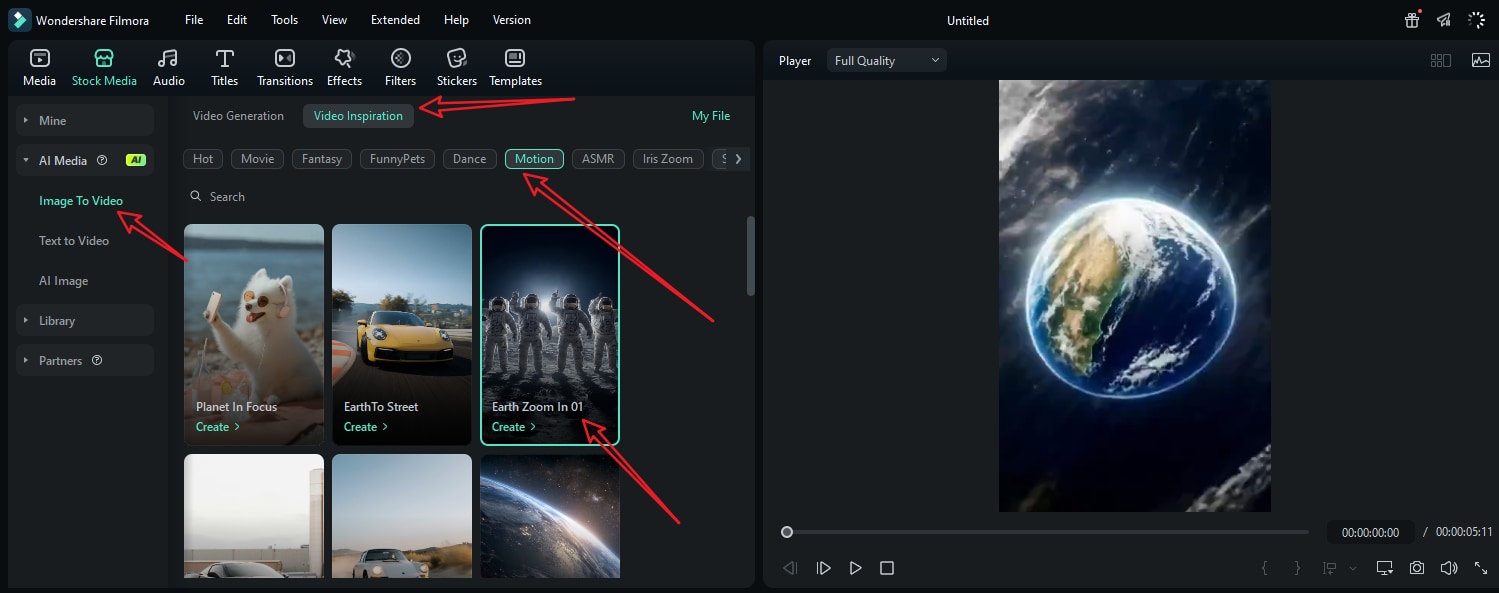Viewport: 1499px width, 593px height.
Task: Toggle the Motion category tag
Action: 534,158
